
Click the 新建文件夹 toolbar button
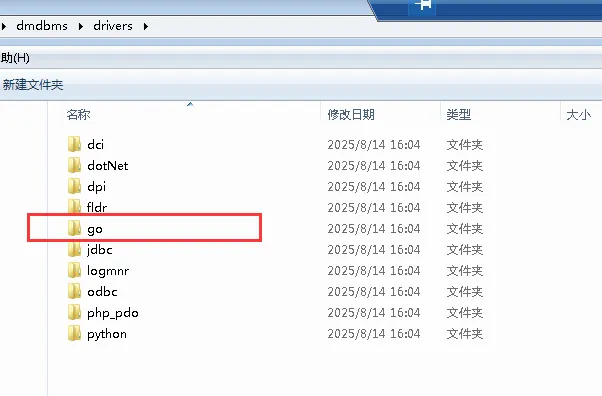(x=33, y=85)
